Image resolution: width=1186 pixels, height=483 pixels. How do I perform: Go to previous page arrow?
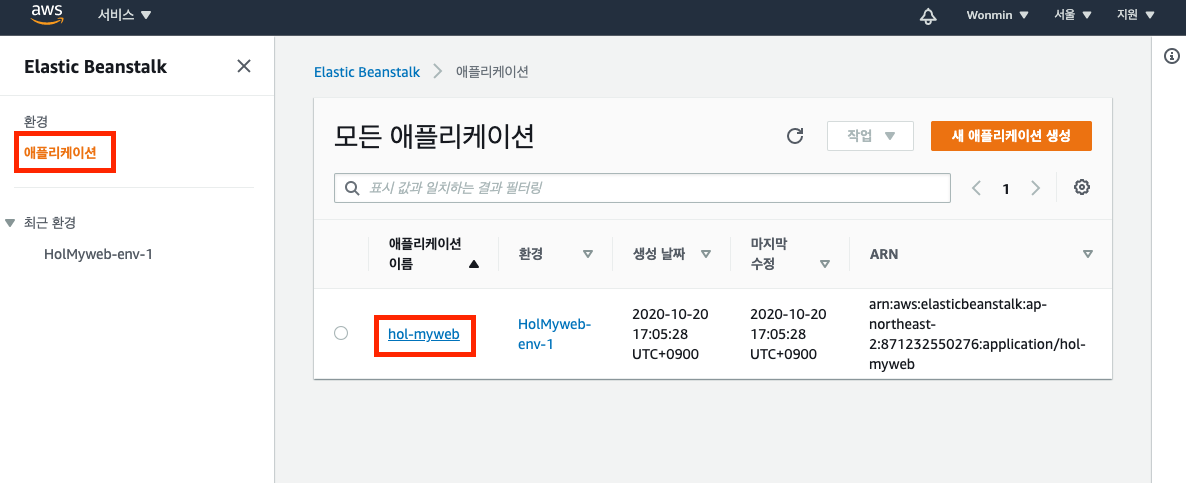point(976,188)
